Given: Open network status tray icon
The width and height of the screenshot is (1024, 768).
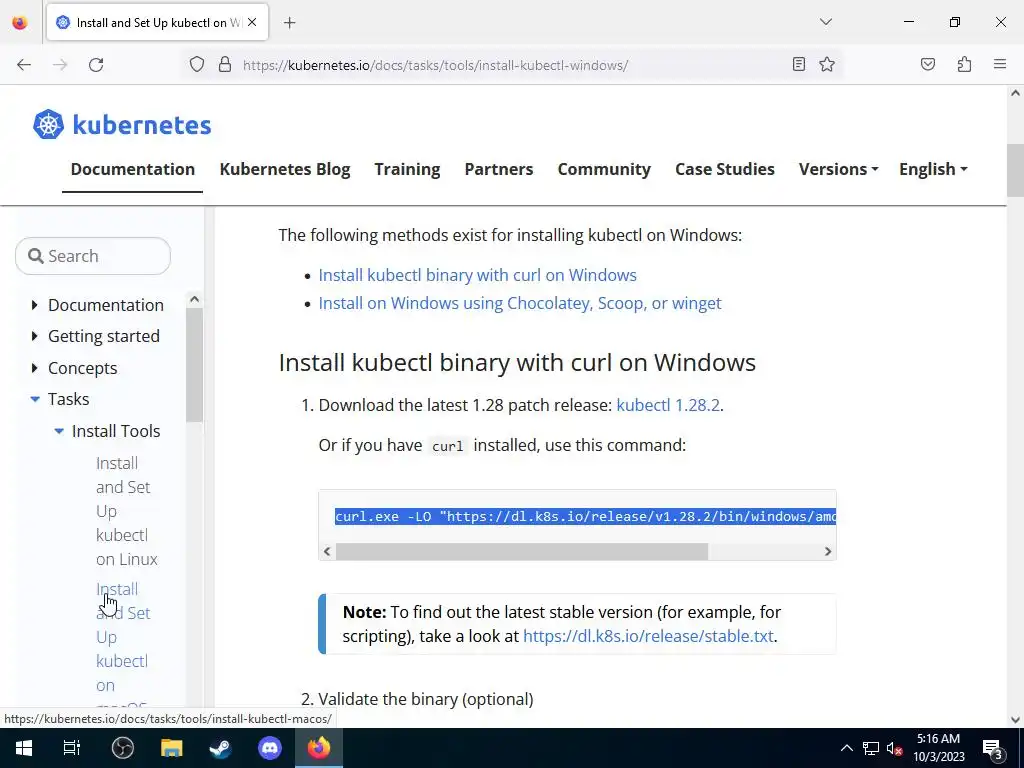Looking at the screenshot, I should coord(871,748).
